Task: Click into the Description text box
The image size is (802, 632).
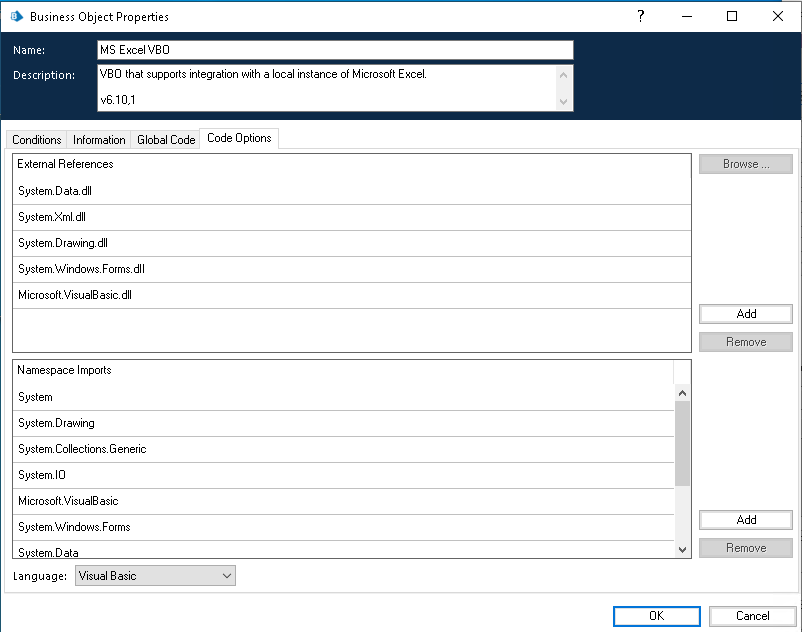Action: click(x=325, y=87)
